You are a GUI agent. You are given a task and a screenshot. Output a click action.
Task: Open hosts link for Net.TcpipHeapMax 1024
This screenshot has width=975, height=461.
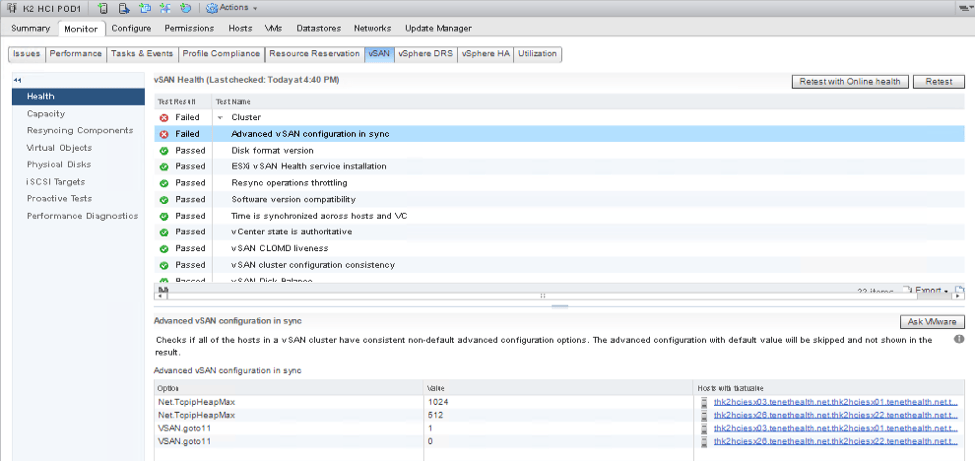click(836, 402)
